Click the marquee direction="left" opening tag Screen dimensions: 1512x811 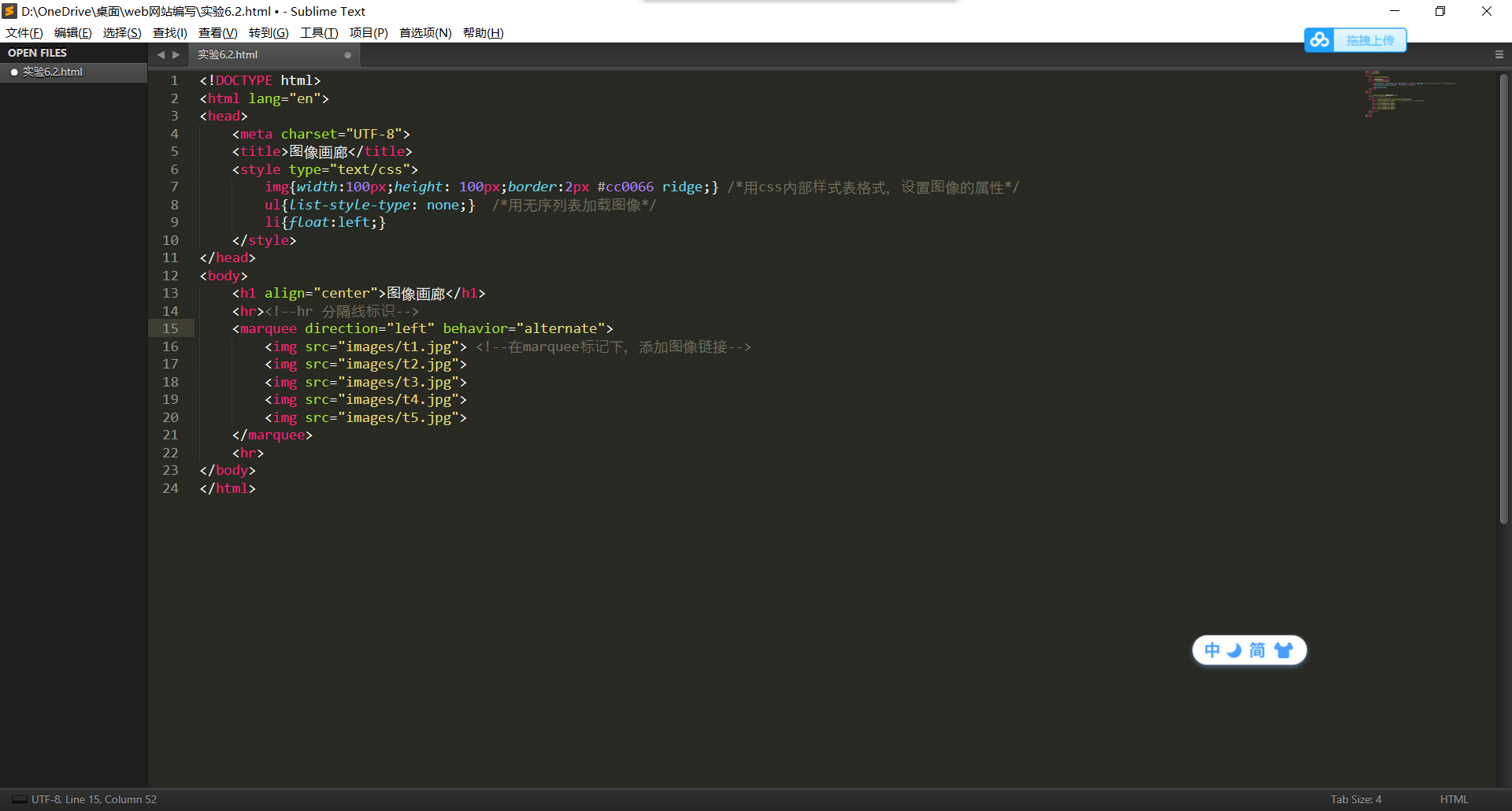click(x=422, y=328)
